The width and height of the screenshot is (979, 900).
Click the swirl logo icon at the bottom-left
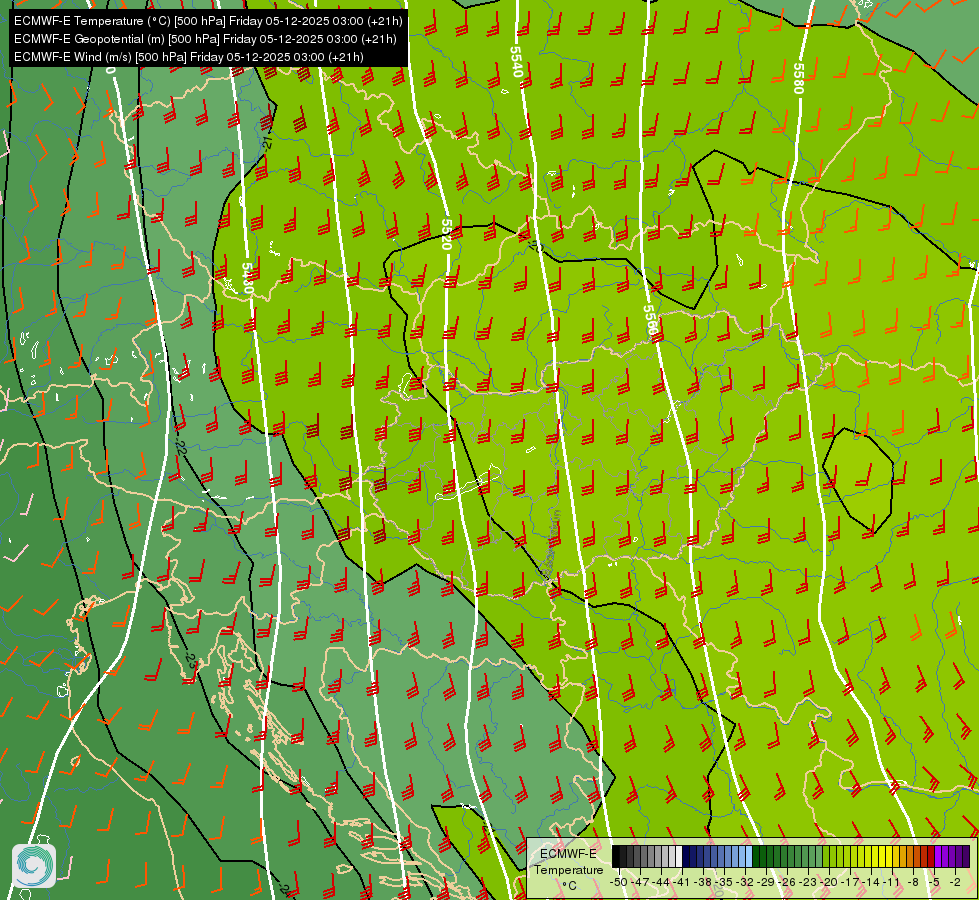(34, 866)
